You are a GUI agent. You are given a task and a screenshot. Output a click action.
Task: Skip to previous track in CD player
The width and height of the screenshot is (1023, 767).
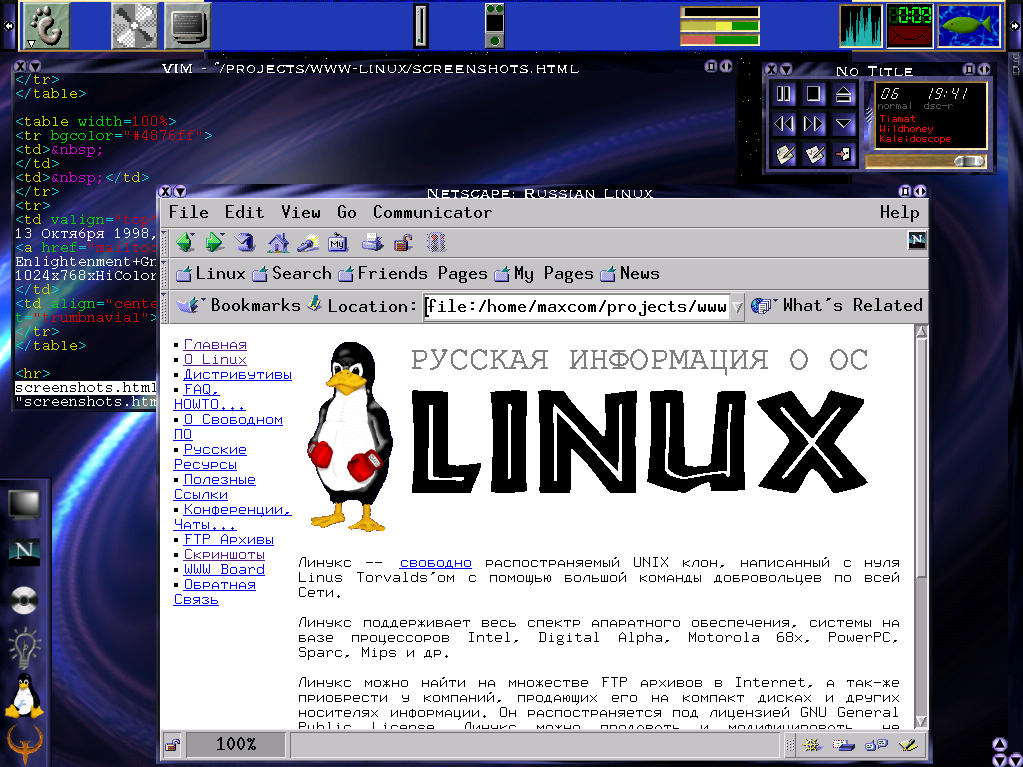coord(784,124)
